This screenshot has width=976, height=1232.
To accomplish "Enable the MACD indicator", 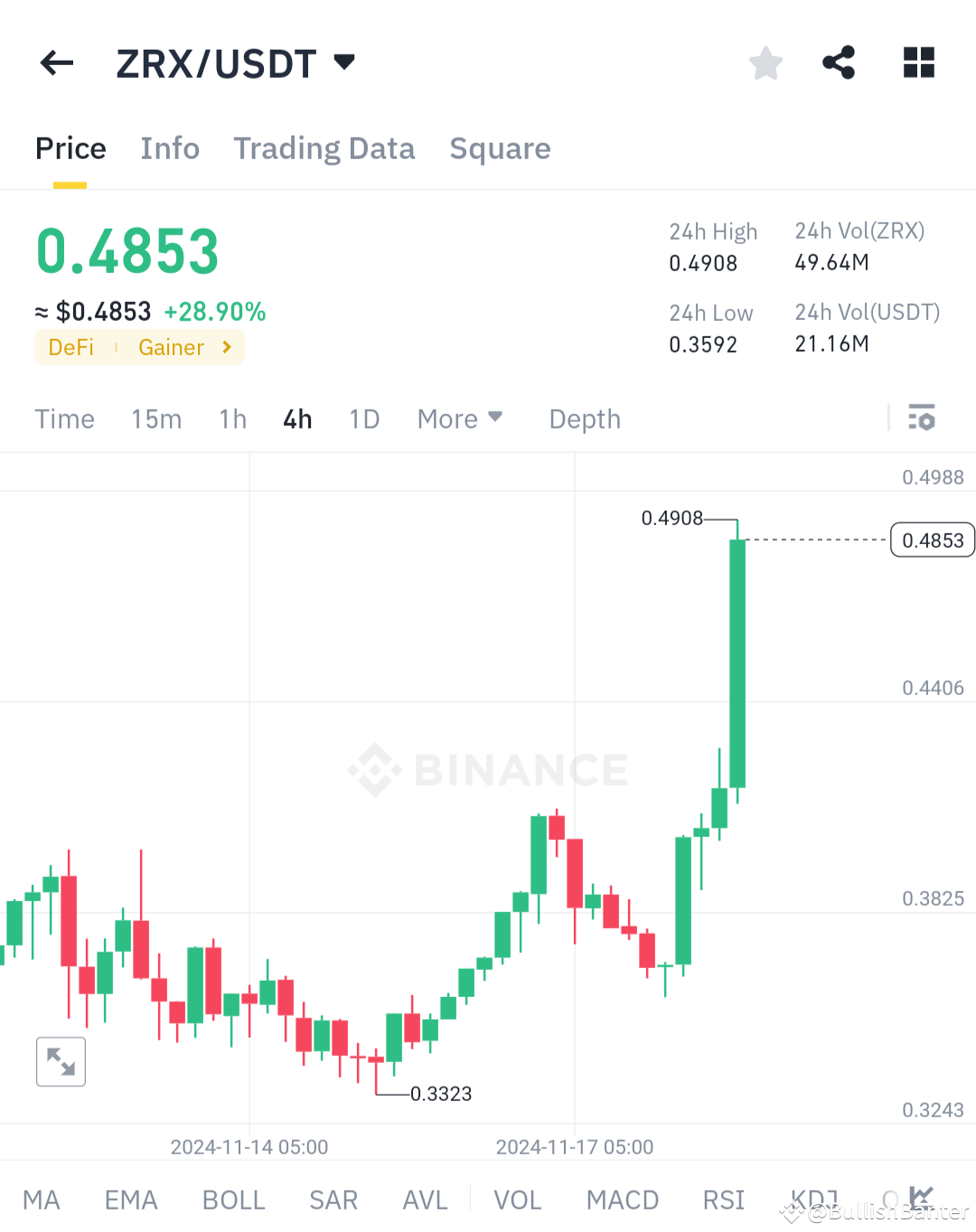I will click(x=622, y=1199).
